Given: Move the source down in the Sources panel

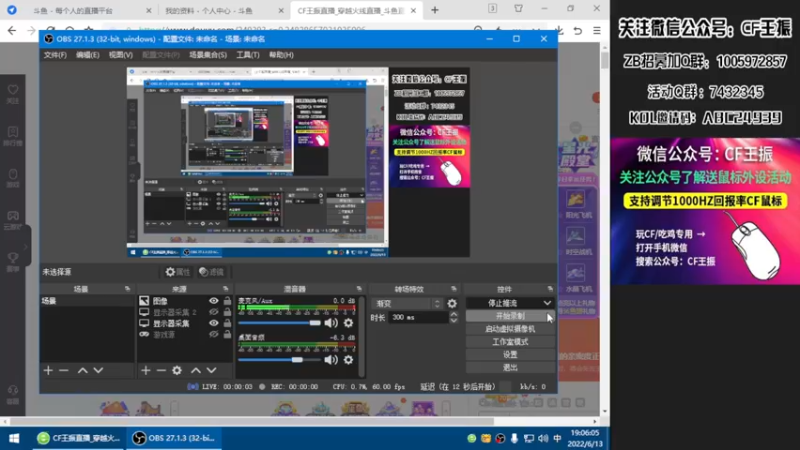Looking at the screenshot, I should tap(211, 370).
